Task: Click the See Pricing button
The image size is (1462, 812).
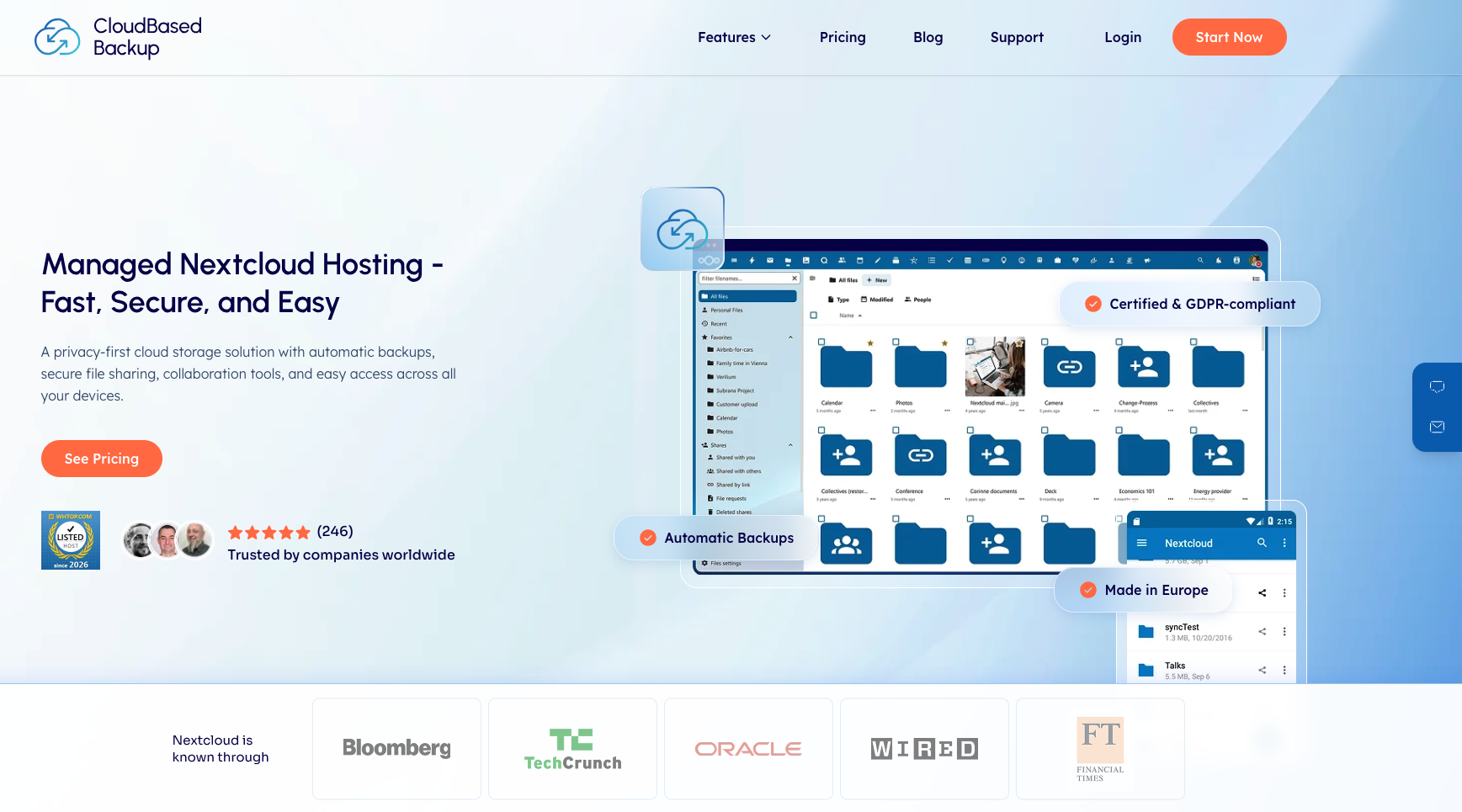Action: point(101,459)
